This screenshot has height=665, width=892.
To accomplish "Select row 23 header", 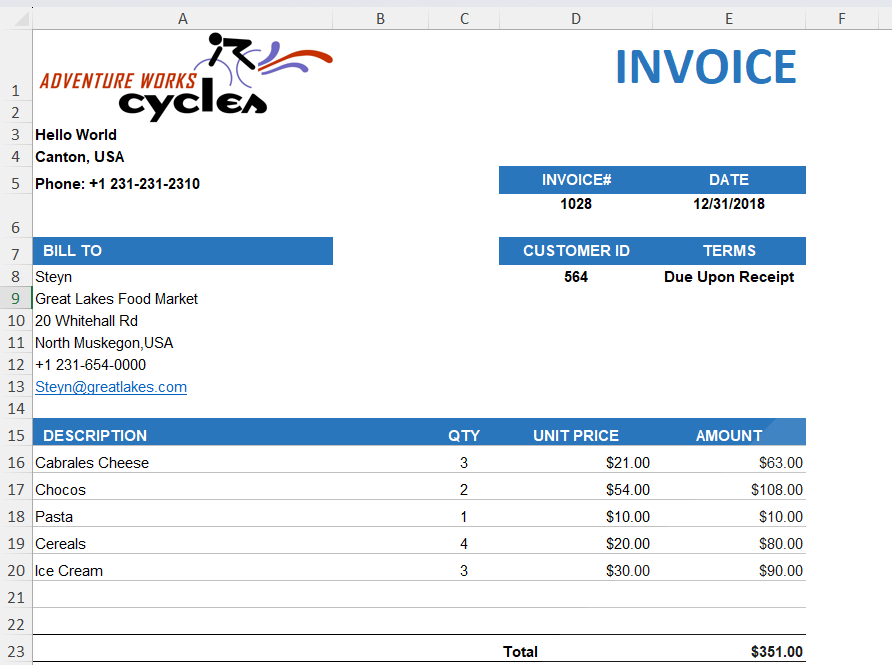I will point(16,651).
